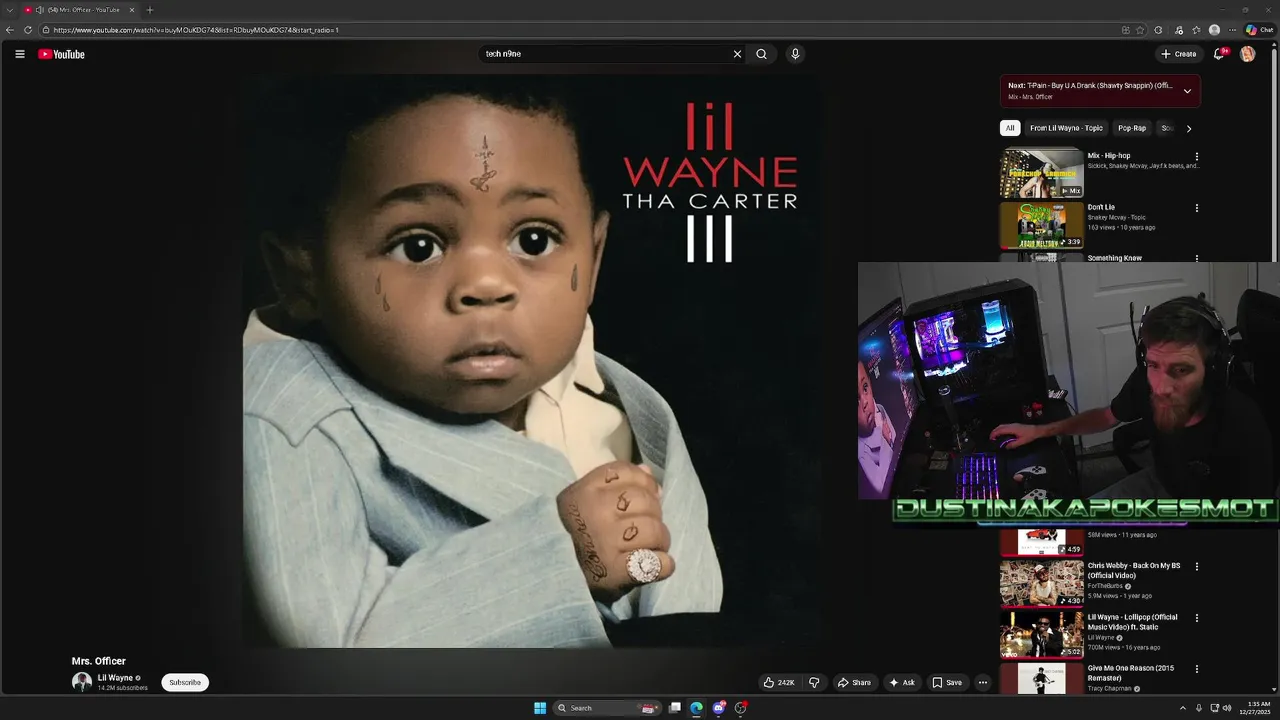This screenshot has width=1280, height=720.
Task: Open options for Give Me One Reason
Action: 1196,669
